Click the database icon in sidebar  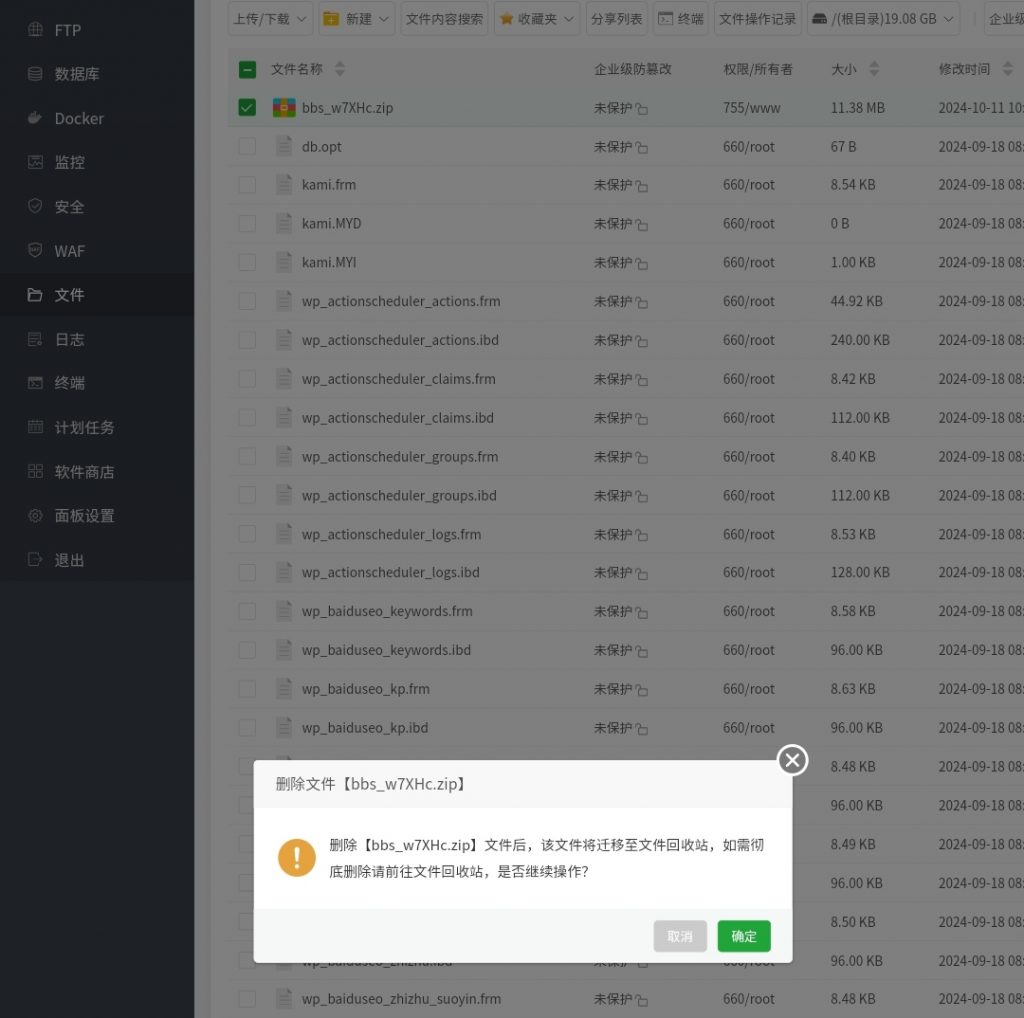pos(35,74)
